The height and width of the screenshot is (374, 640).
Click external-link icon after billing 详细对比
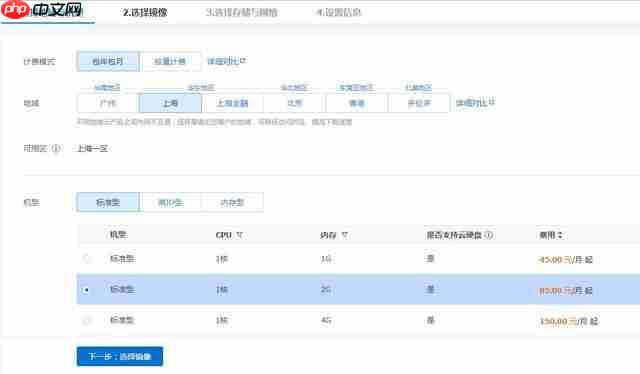(x=243, y=60)
